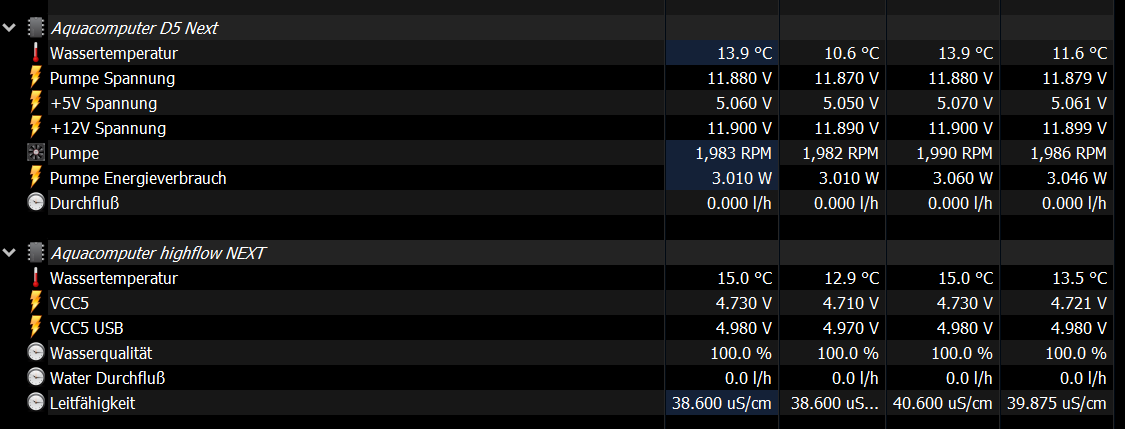This screenshot has width=1125, height=429.
Task: Click thermometer icon of highflow NEXT Wassertemperatur
Action: point(35,278)
